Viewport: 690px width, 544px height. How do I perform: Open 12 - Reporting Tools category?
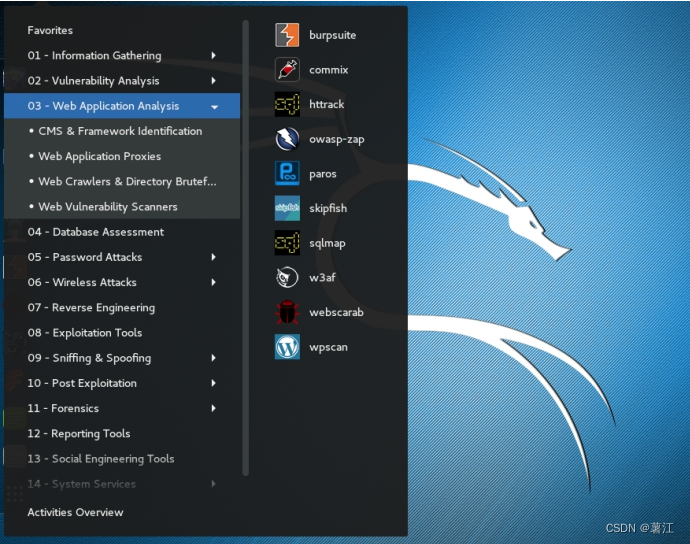click(122, 434)
